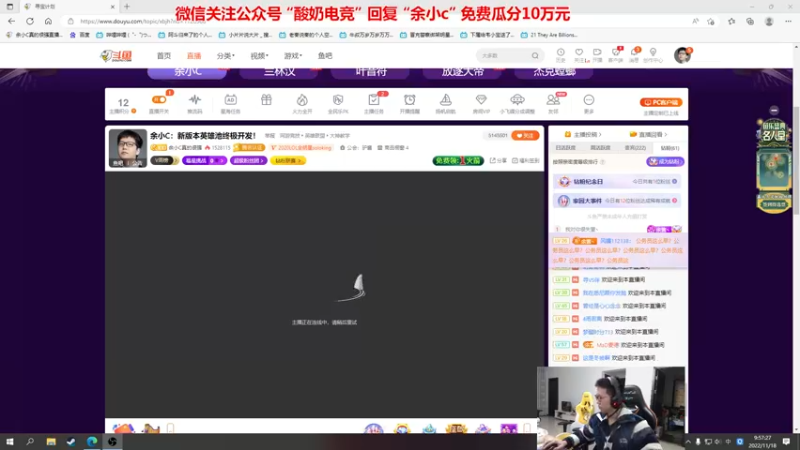Screen dimensions: 800x450
Task: Click the purple 成为钻粉 button
Action: [665, 161]
